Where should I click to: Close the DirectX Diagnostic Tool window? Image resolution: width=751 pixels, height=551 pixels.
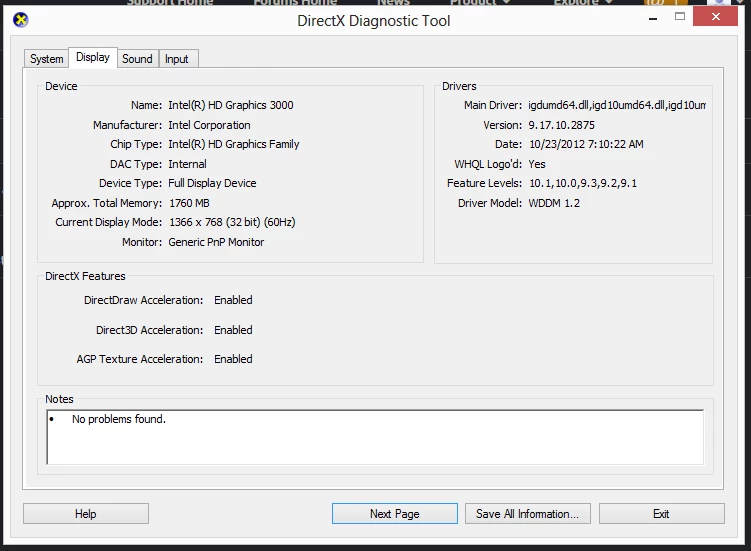coord(716,17)
